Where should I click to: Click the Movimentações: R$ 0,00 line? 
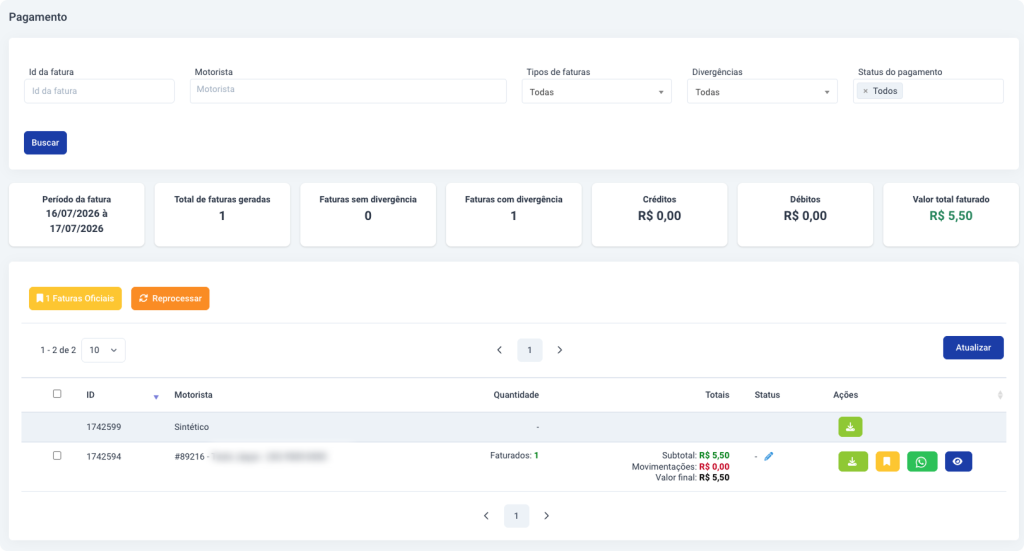(680, 467)
